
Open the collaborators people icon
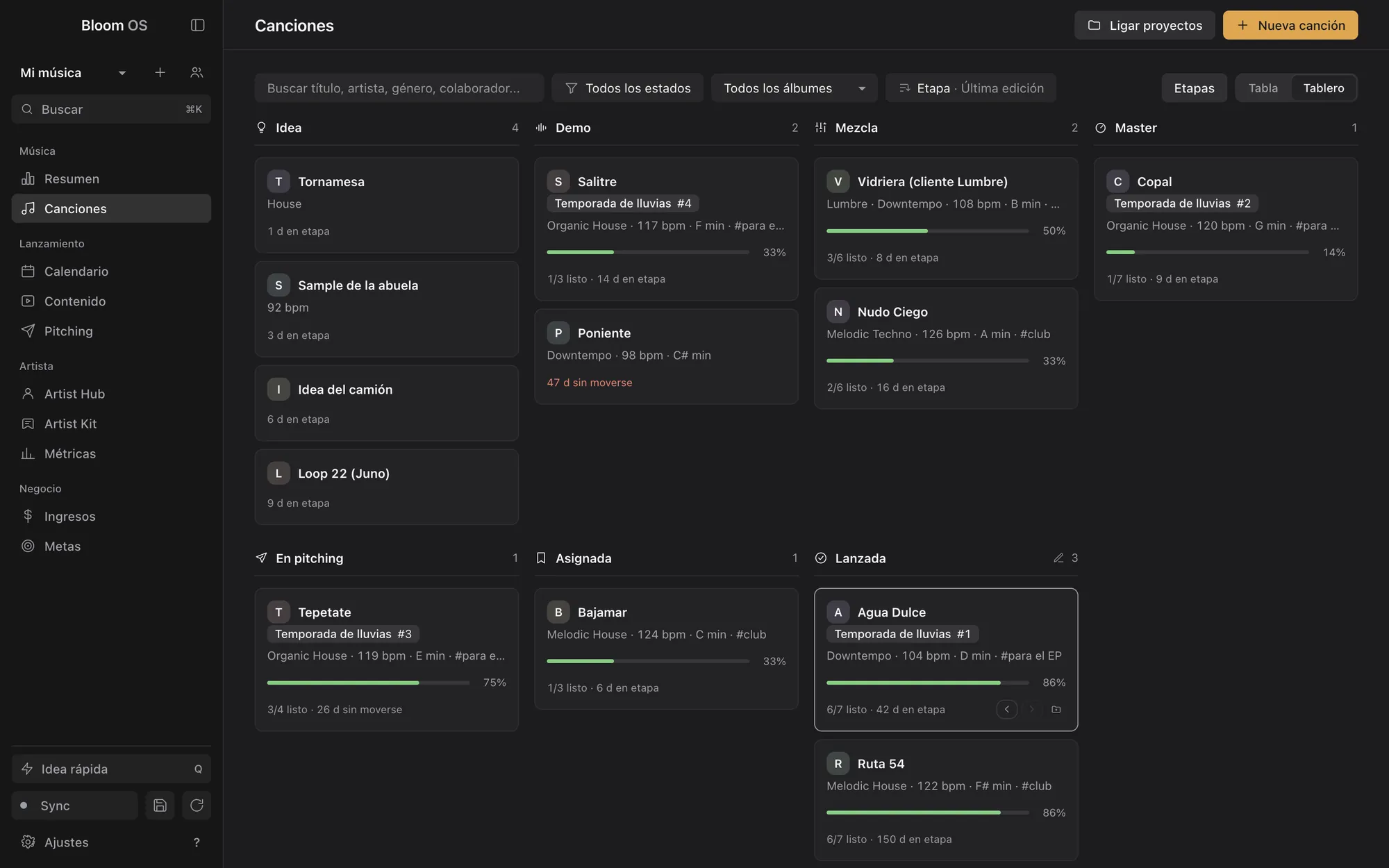coord(197,72)
